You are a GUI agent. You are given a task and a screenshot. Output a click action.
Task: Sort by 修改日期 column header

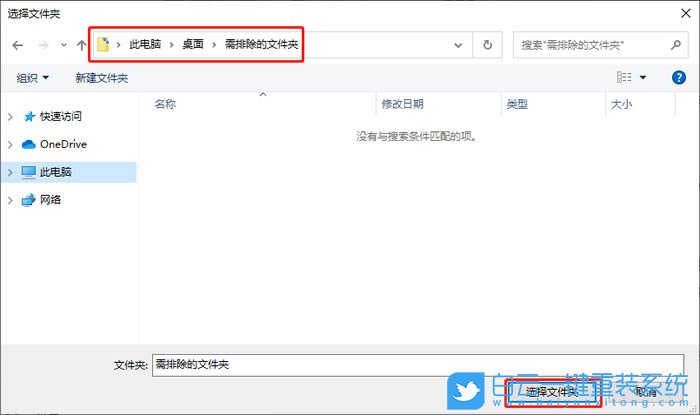[x=402, y=104]
